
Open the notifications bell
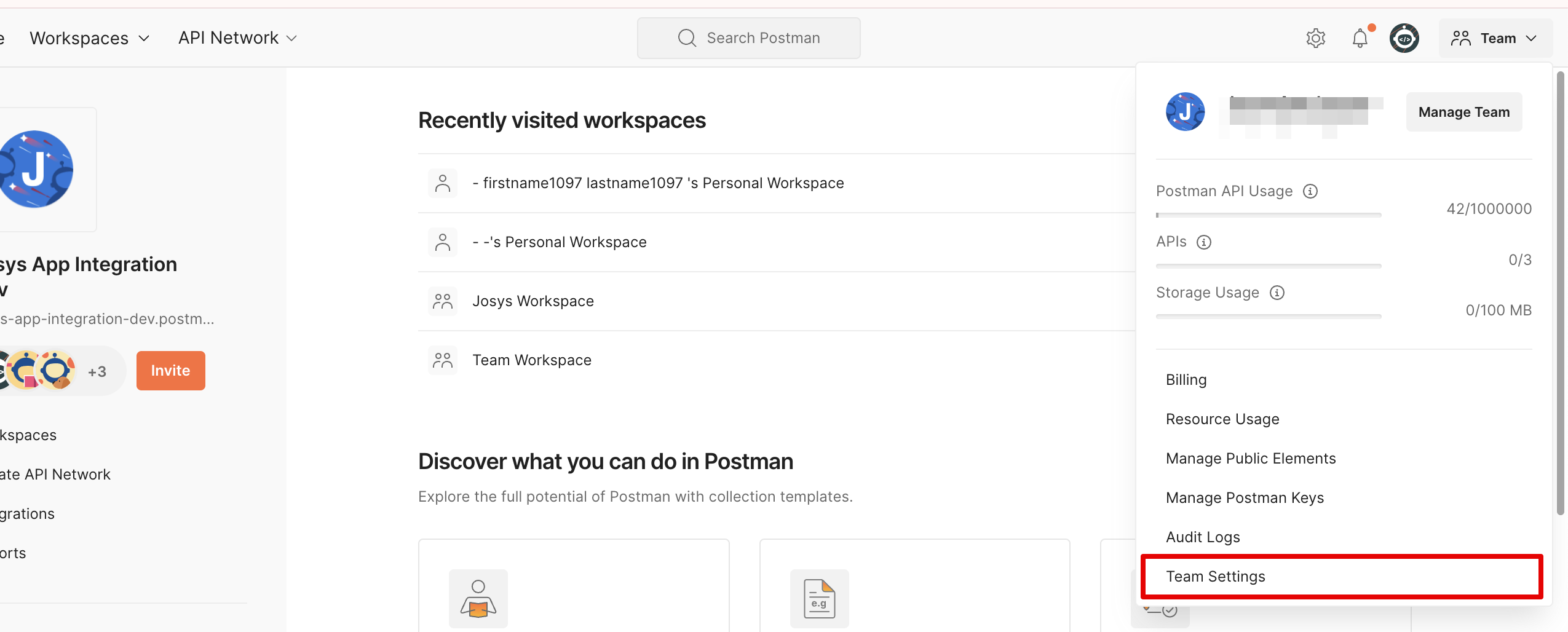[1360, 38]
